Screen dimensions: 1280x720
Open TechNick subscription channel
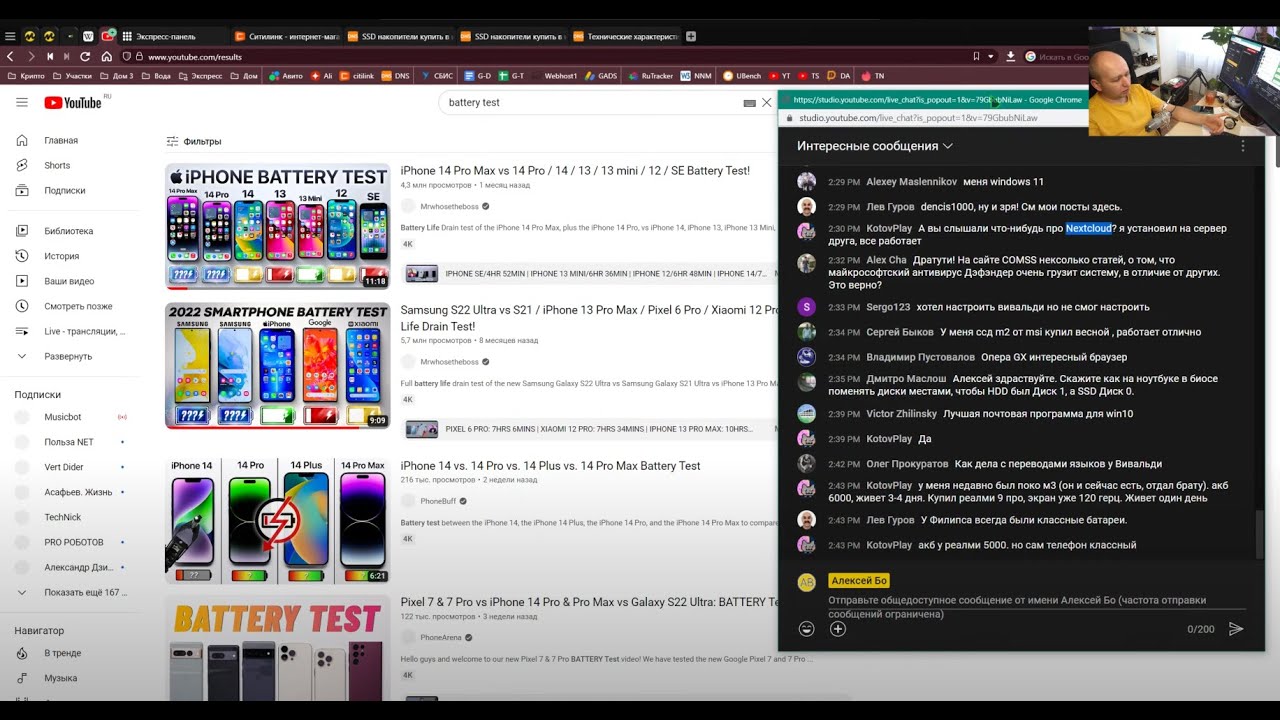pos(63,517)
